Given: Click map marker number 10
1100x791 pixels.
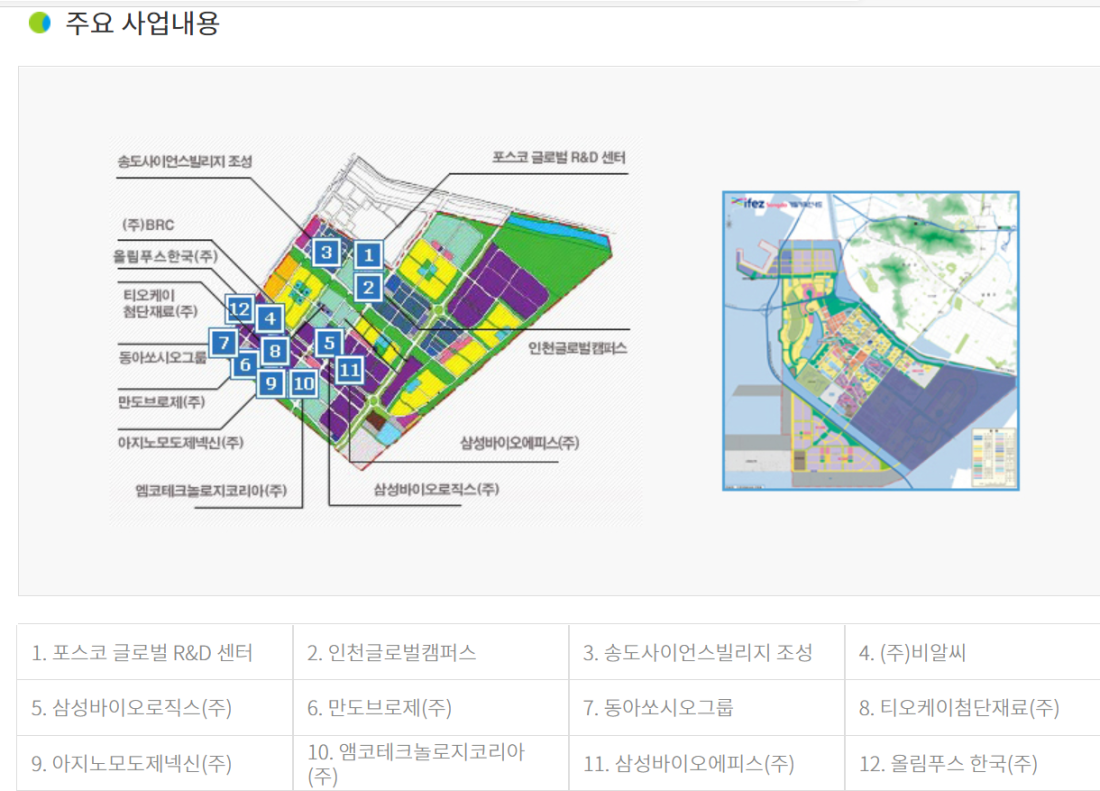Looking at the screenshot, I should click(x=303, y=383).
